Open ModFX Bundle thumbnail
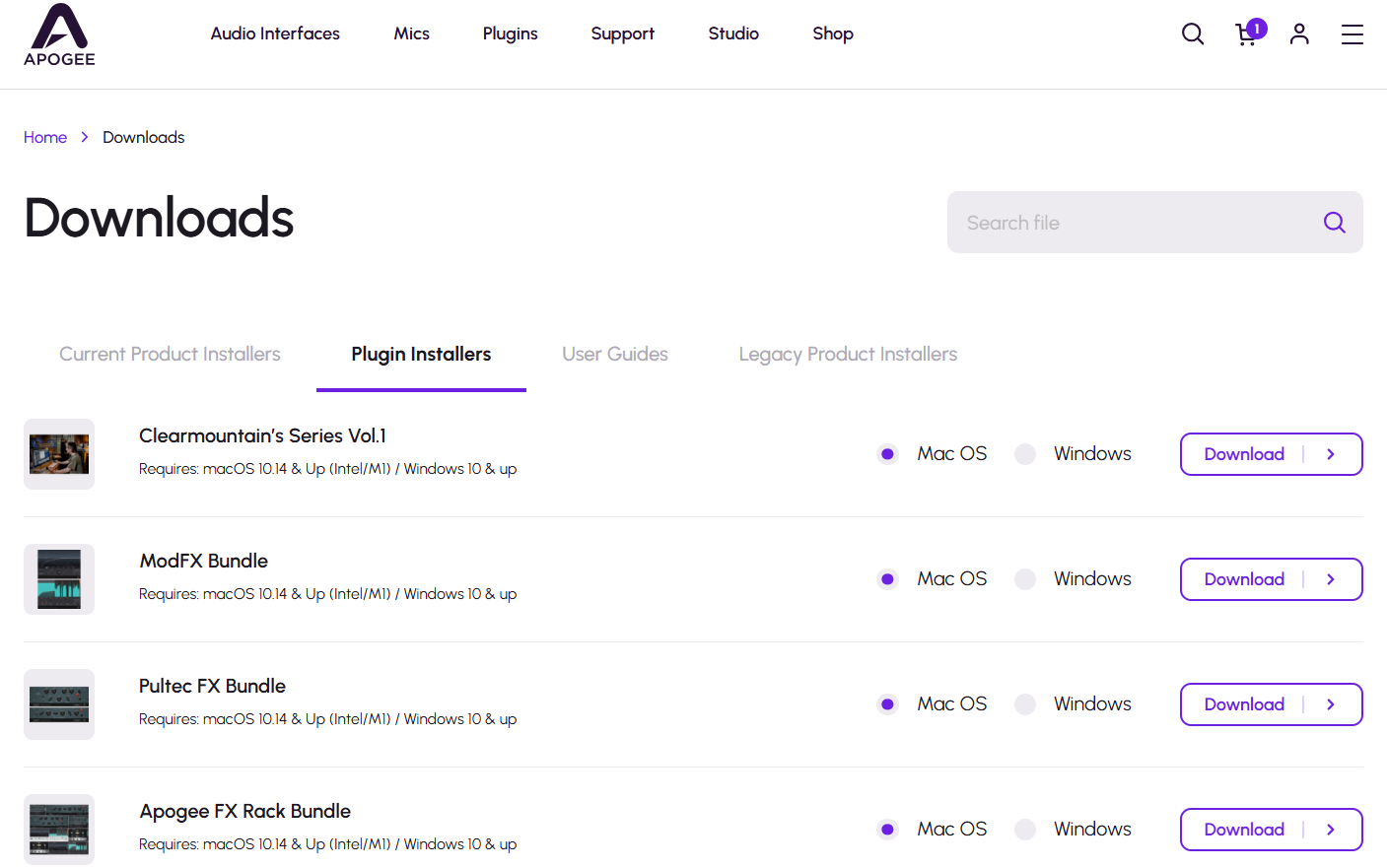The height and width of the screenshot is (868, 1387). pyautogui.click(x=59, y=579)
